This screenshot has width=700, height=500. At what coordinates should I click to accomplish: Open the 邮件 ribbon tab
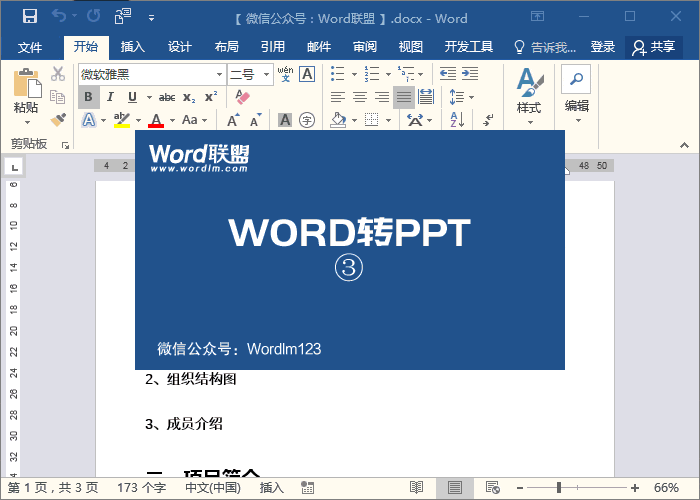point(319,47)
